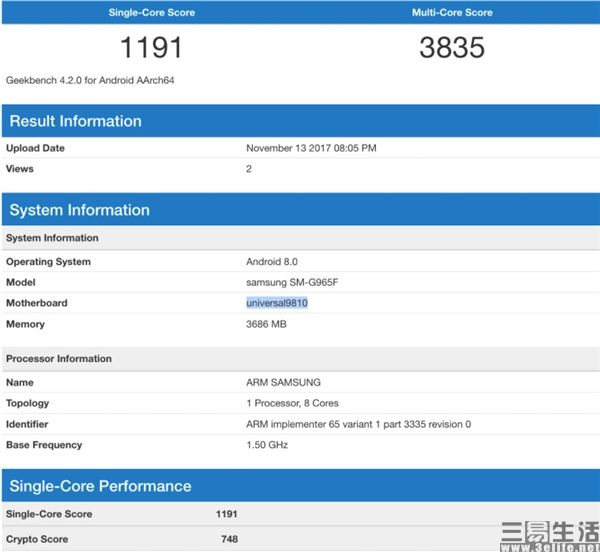Click the blue System Information section banner
This screenshot has height=552, width=600.
click(301, 209)
